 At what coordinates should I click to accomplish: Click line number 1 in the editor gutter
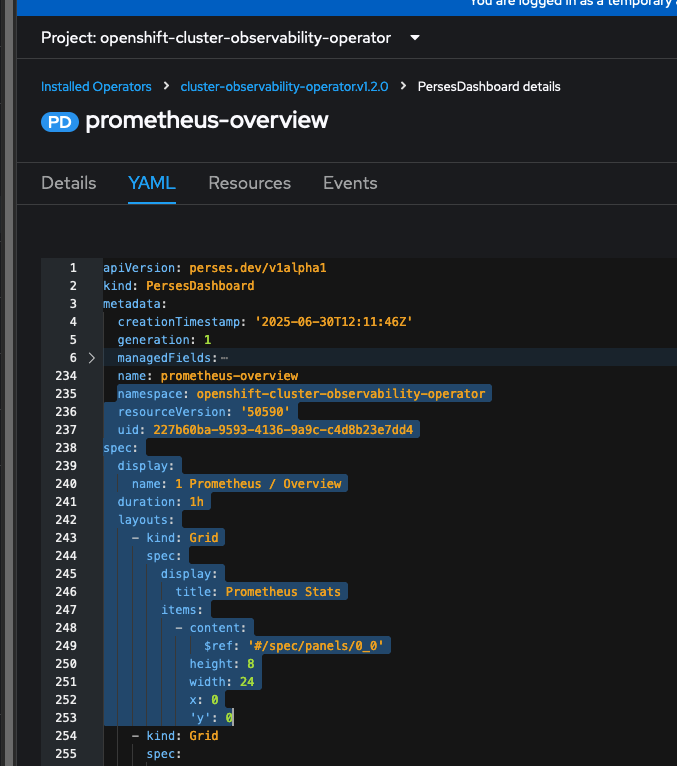point(72,268)
